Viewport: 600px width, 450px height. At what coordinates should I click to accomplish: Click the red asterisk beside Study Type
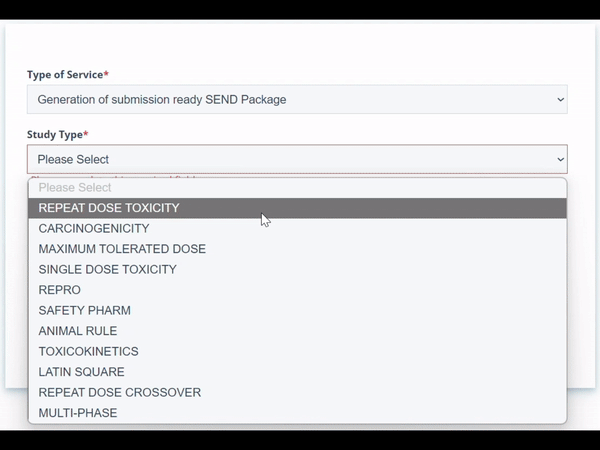(x=86, y=133)
